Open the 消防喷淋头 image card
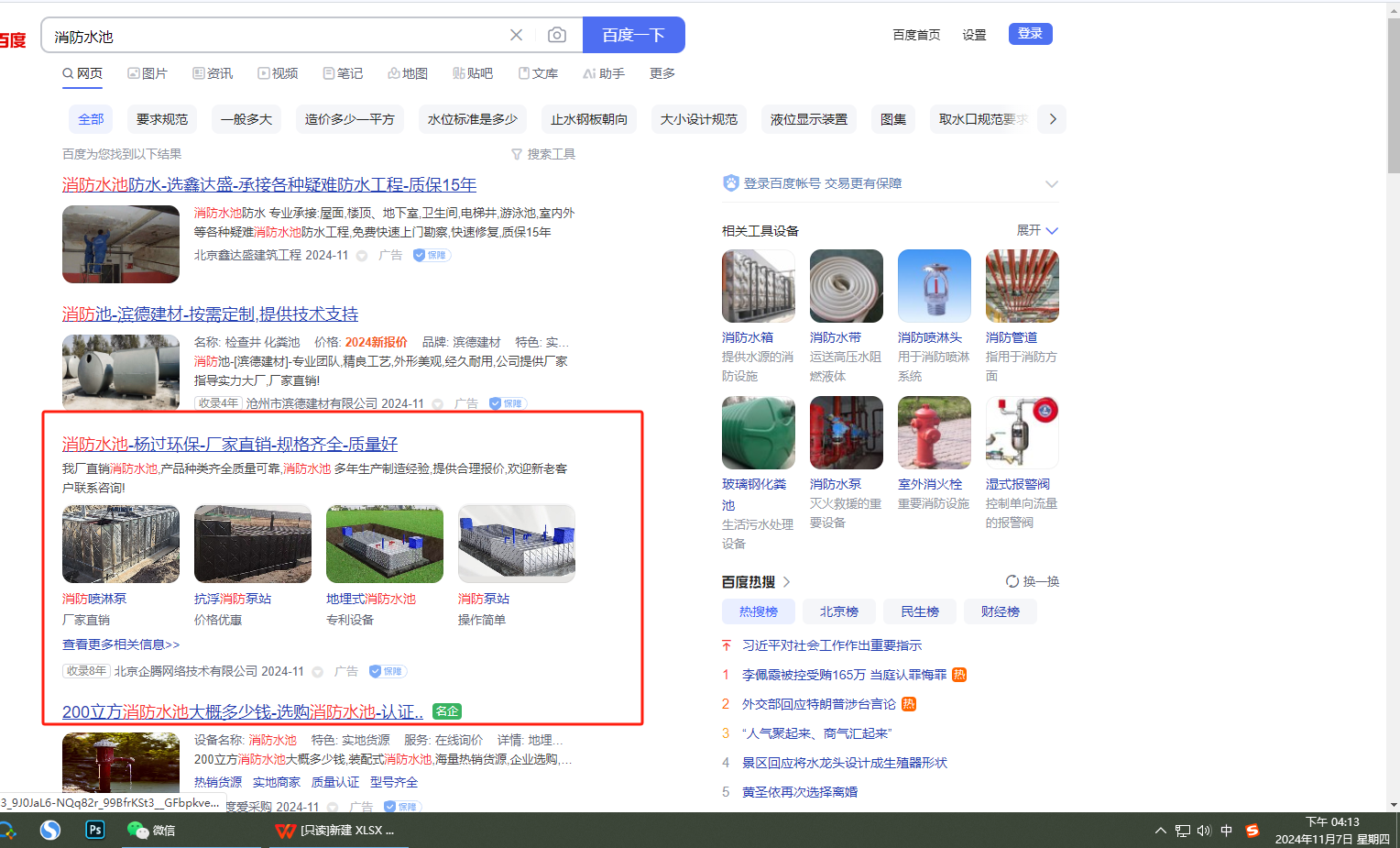Viewport: 1400px width, 848px height. pyautogui.click(x=935, y=286)
